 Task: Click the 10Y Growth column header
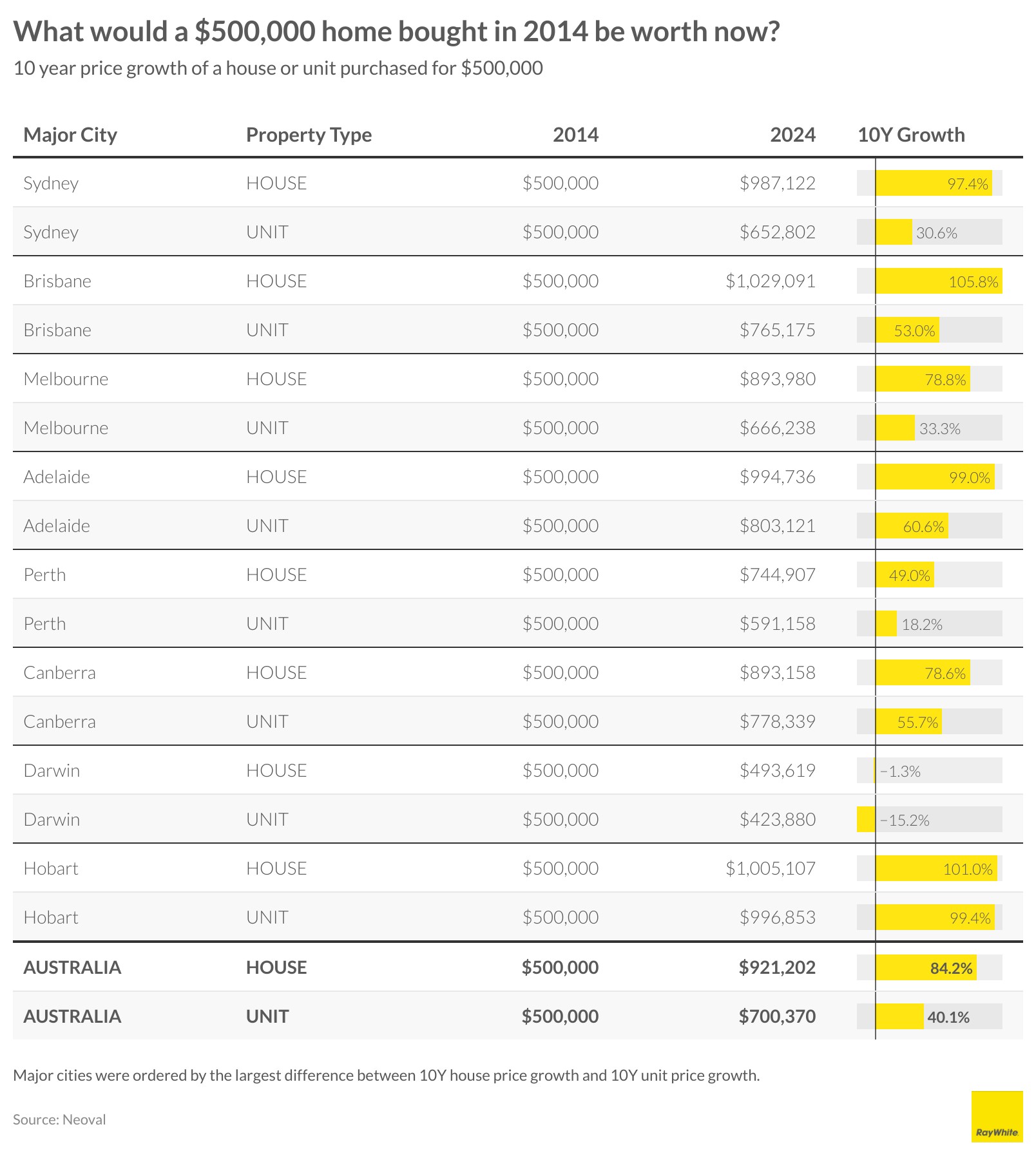pyautogui.click(x=911, y=135)
